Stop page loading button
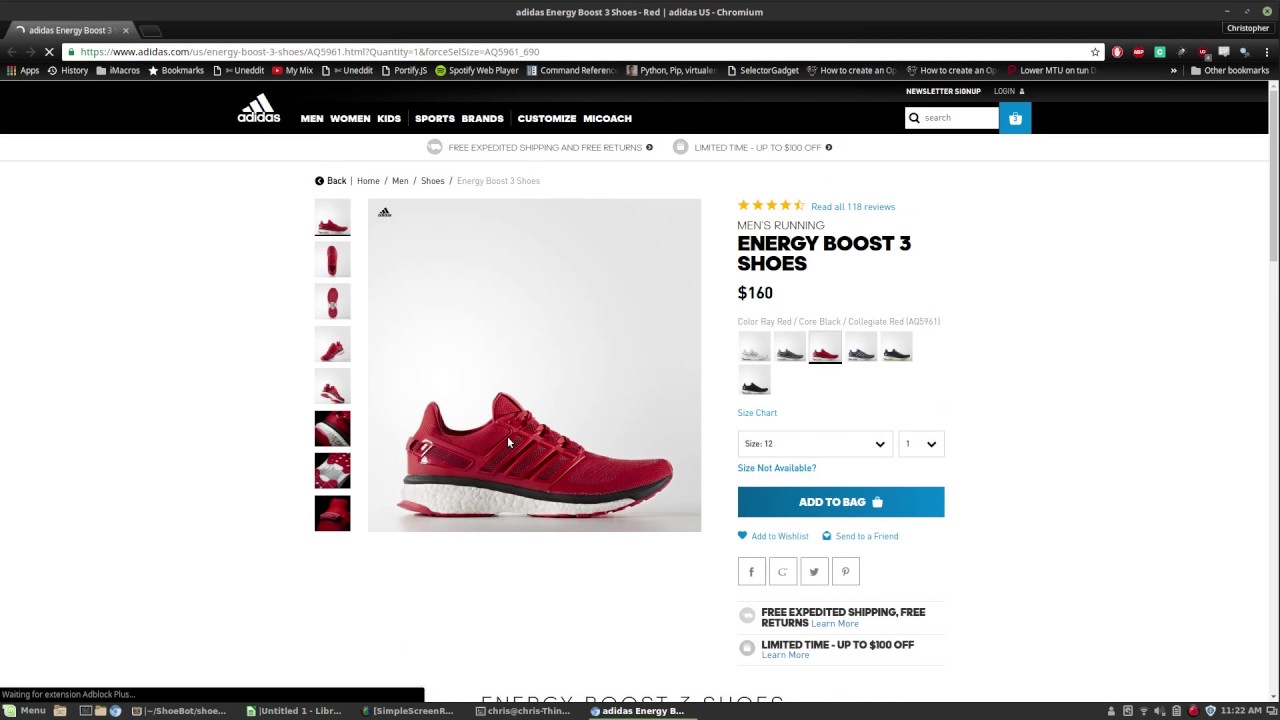The image size is (1280, 720). (49, 52)
